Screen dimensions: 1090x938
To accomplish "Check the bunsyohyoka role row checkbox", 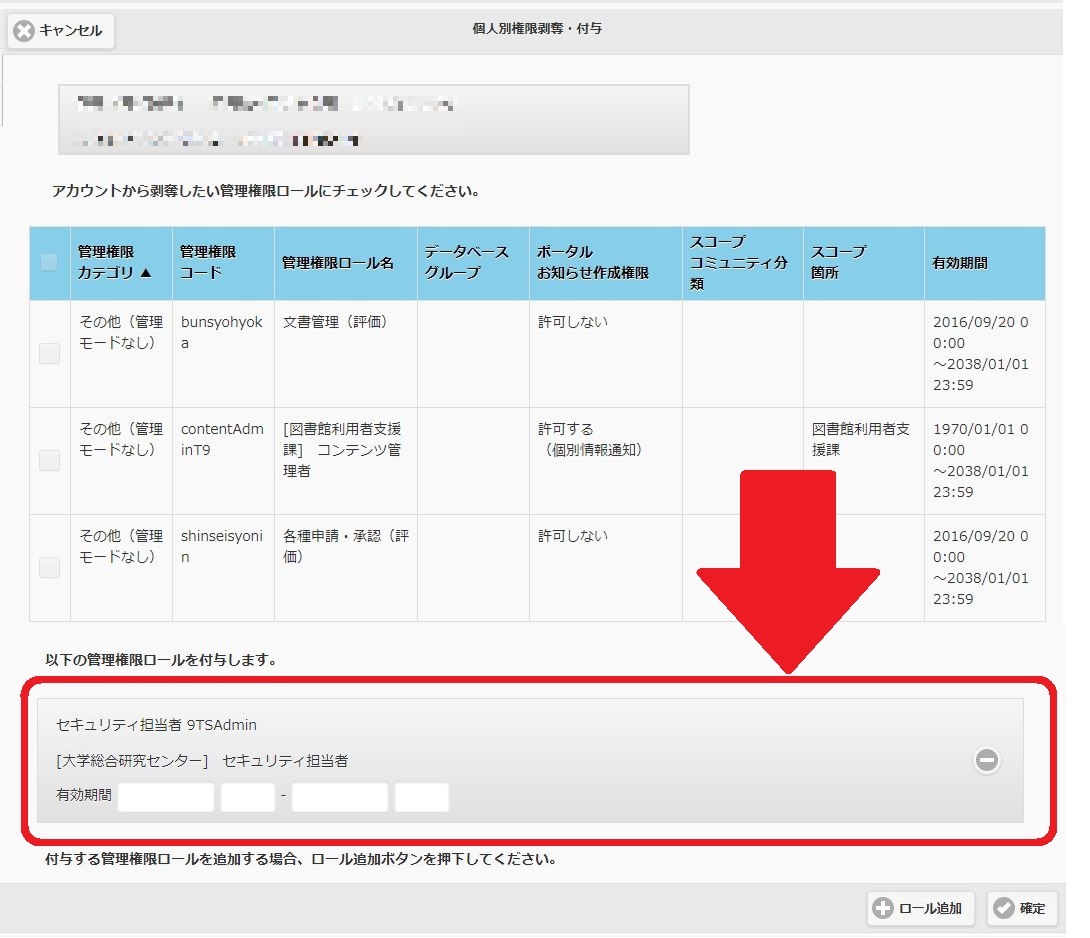I will [x=49, y=353].
